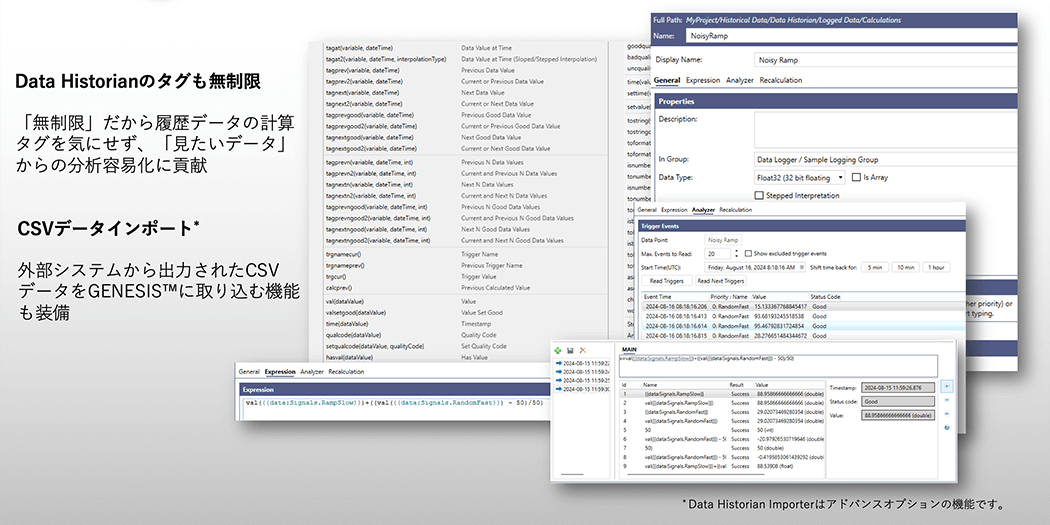Switch to the Recalculation tab in top panel
The image size is (1050, 525).
tap(783, 79)
